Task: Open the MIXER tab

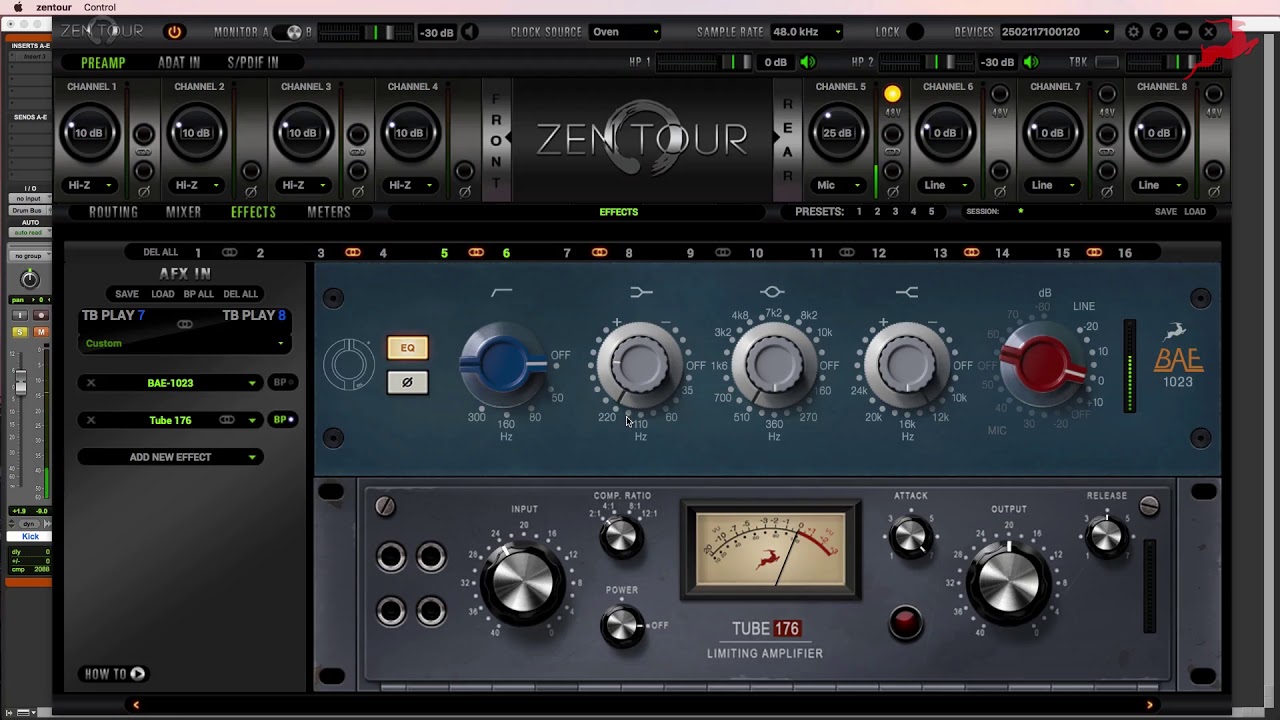Action: [x=183, y=212]
